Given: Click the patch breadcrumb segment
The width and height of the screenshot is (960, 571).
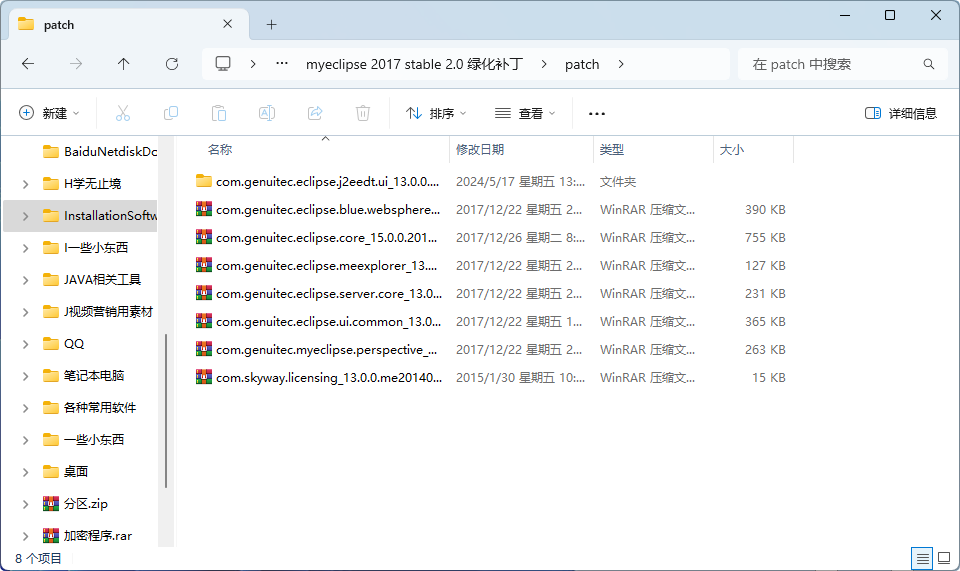Looking at the screenshot, I should (582, 64).
